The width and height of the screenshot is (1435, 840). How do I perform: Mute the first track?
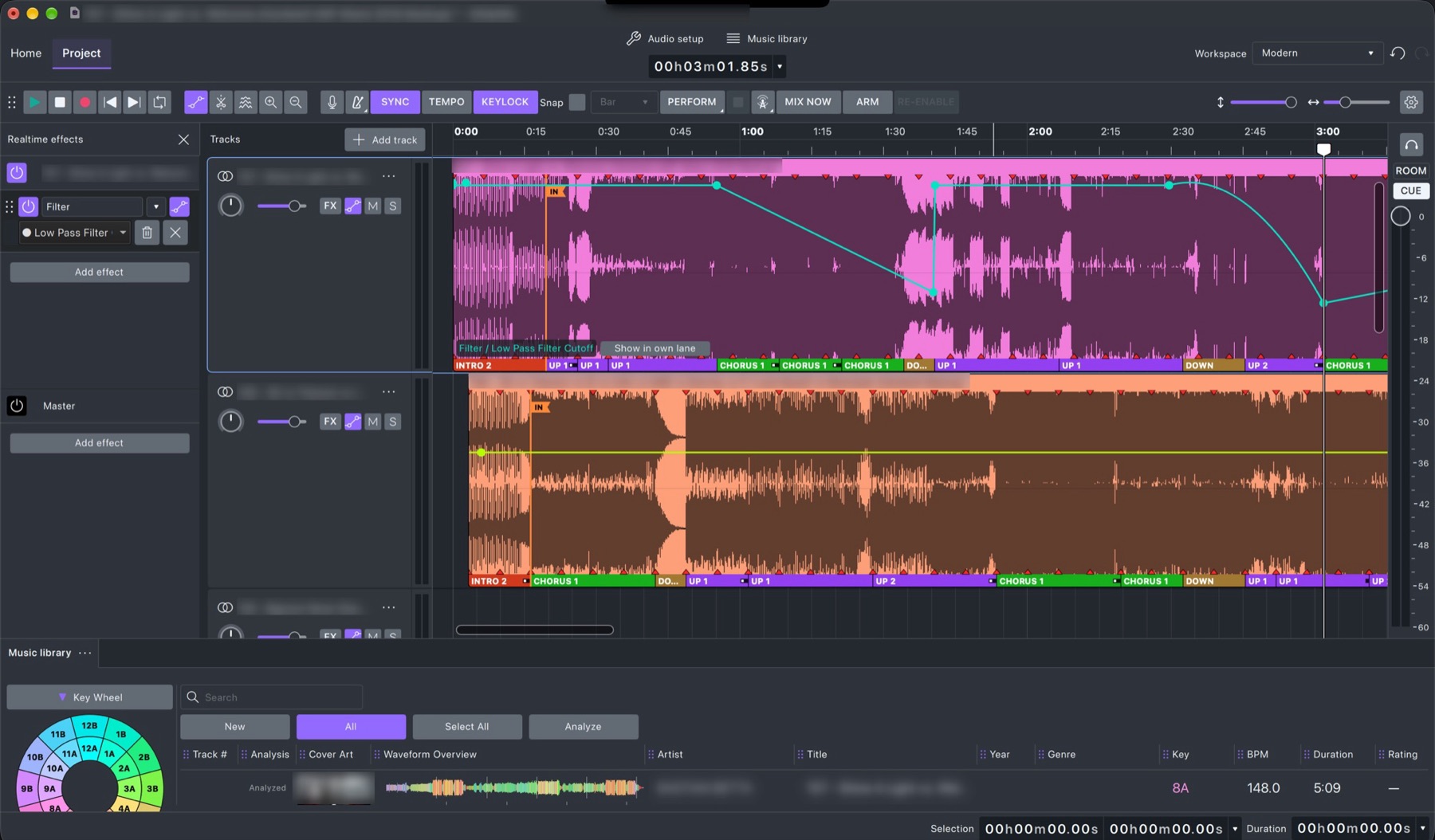[x=372, y=206]
